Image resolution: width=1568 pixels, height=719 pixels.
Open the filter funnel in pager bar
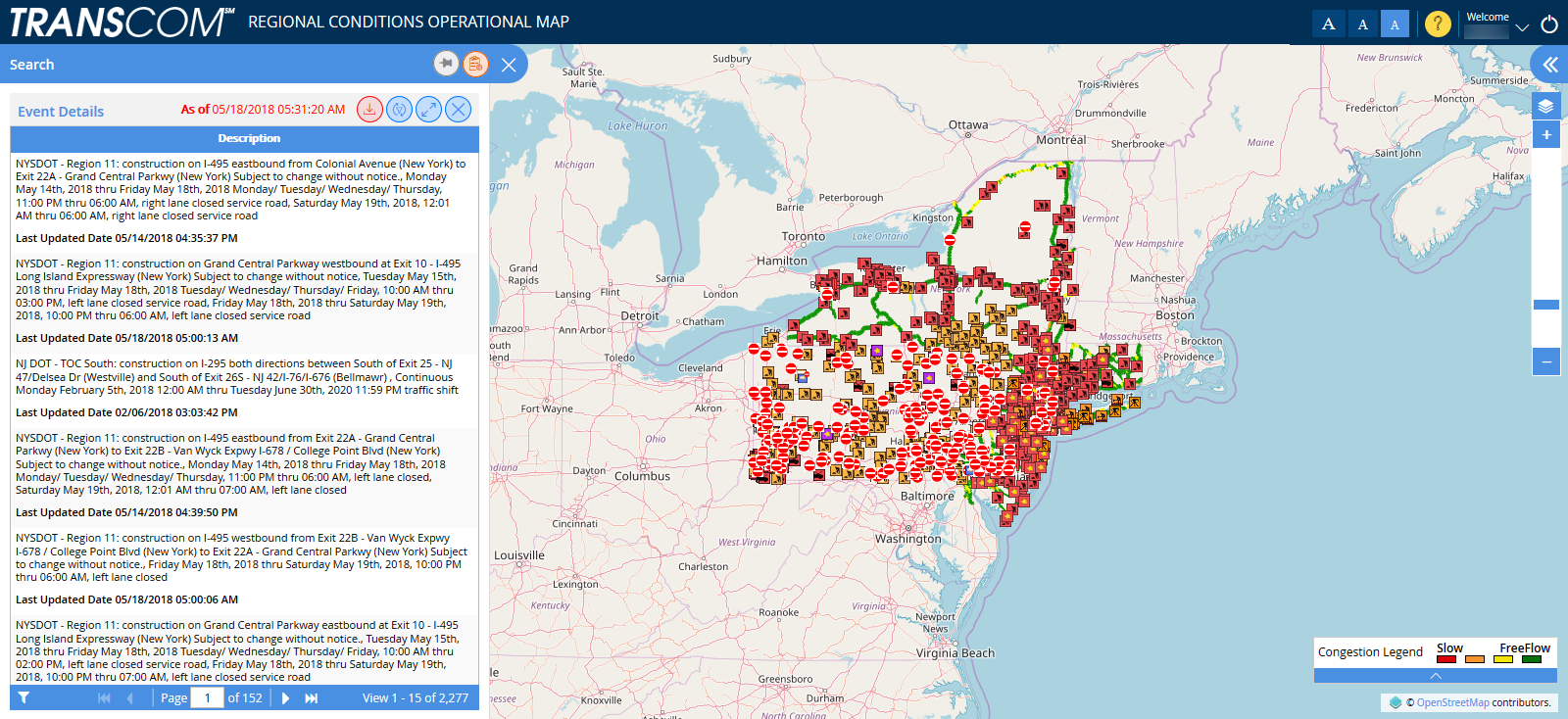click(x=24, y=697)
